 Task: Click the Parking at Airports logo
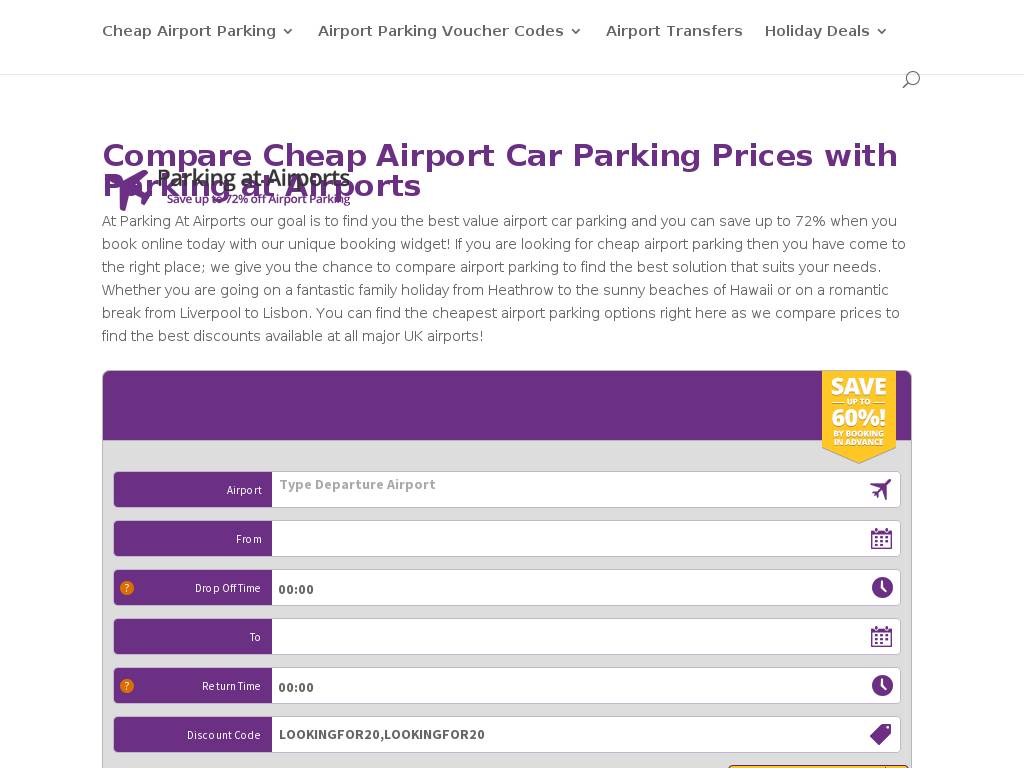coord(228,188)
